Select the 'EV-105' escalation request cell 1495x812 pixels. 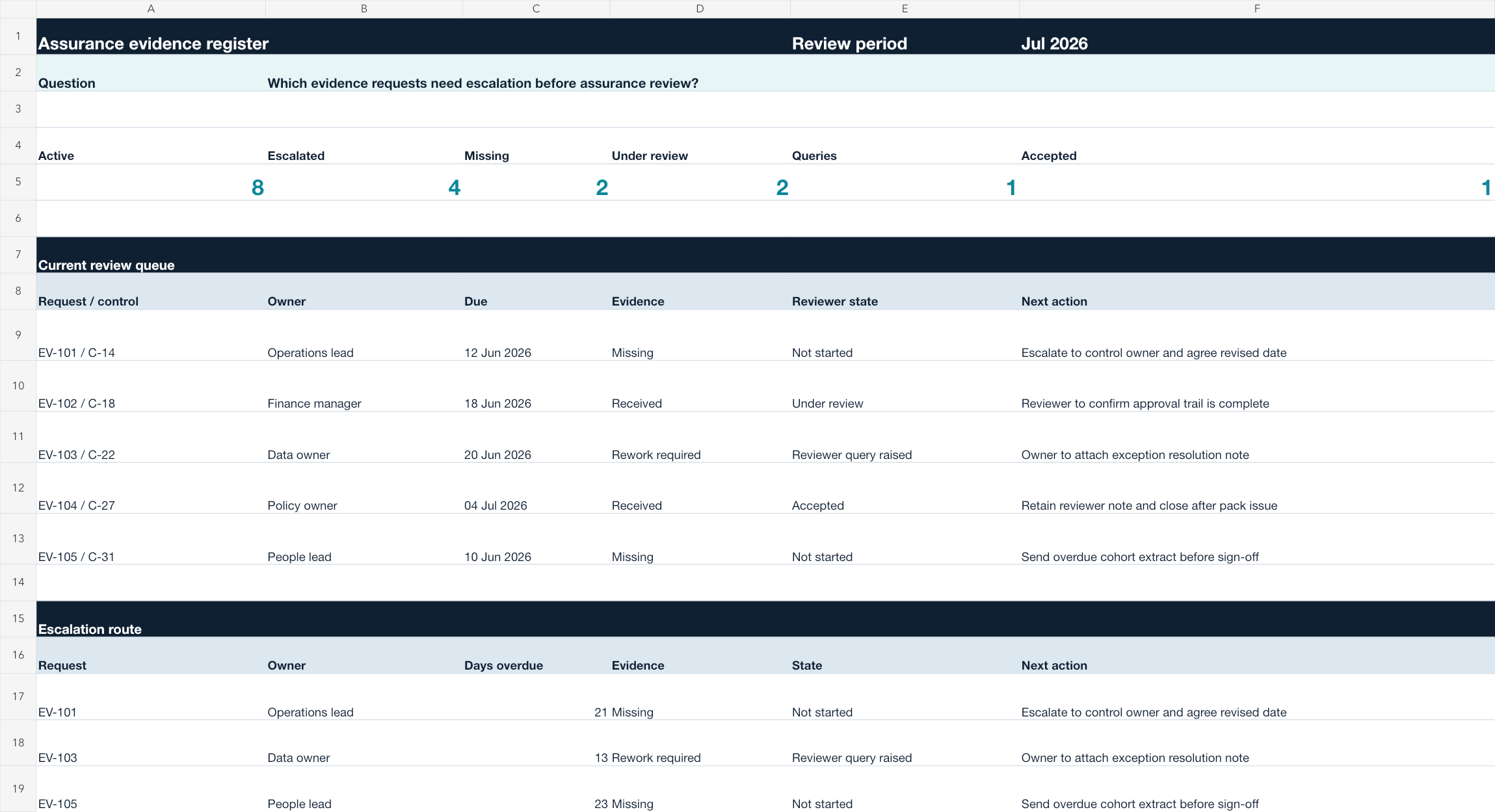151,789
